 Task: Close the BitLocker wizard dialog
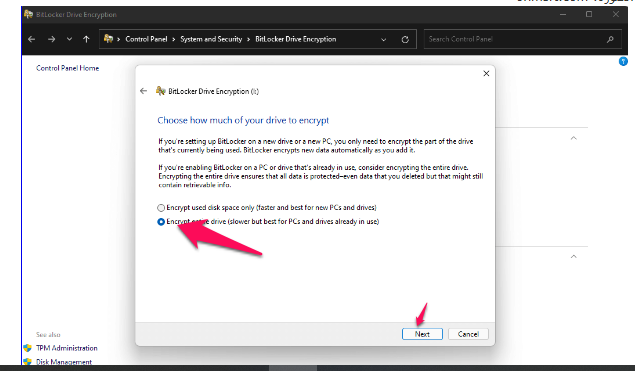pos(486,73)
